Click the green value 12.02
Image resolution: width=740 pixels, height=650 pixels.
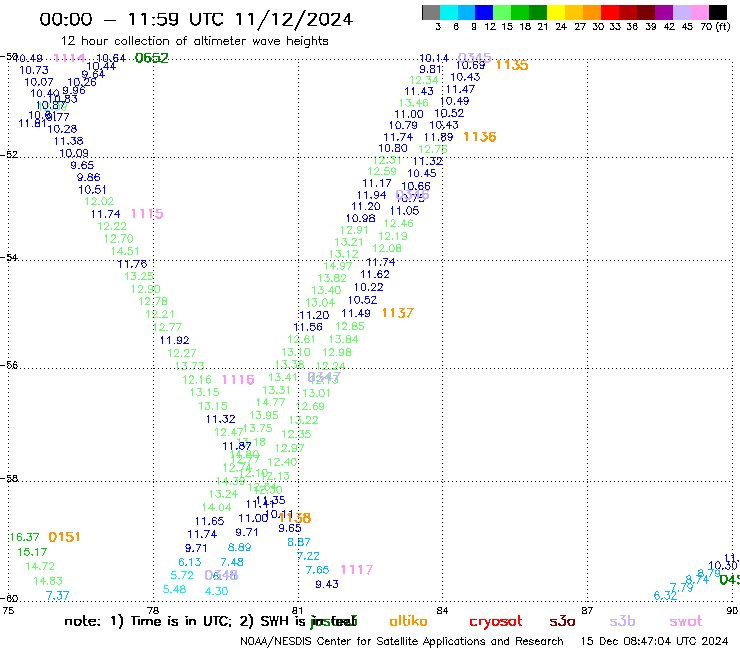[99, 202]
